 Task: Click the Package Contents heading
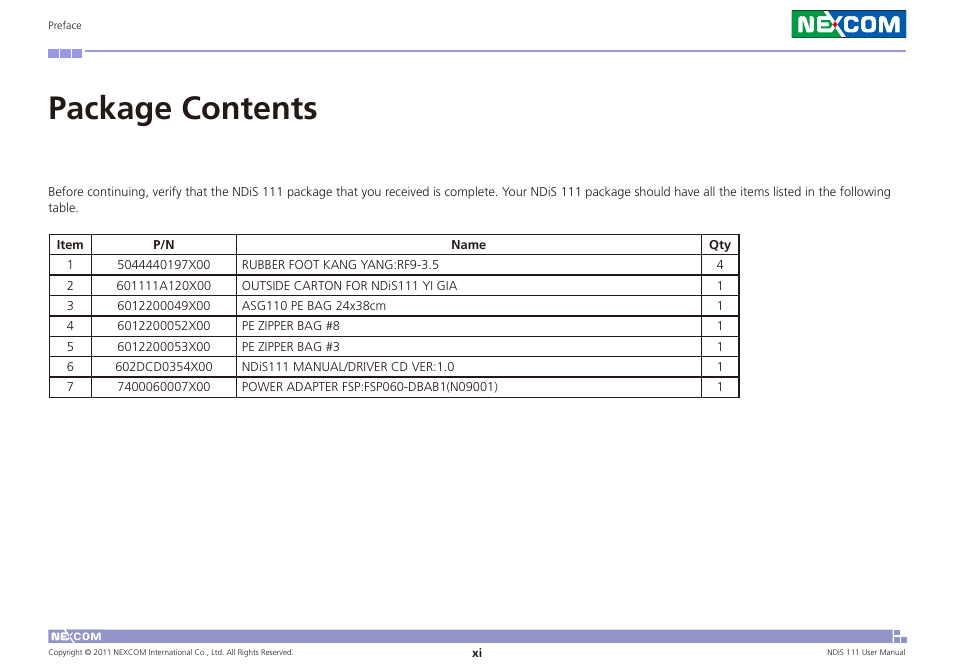coord(183,107)
